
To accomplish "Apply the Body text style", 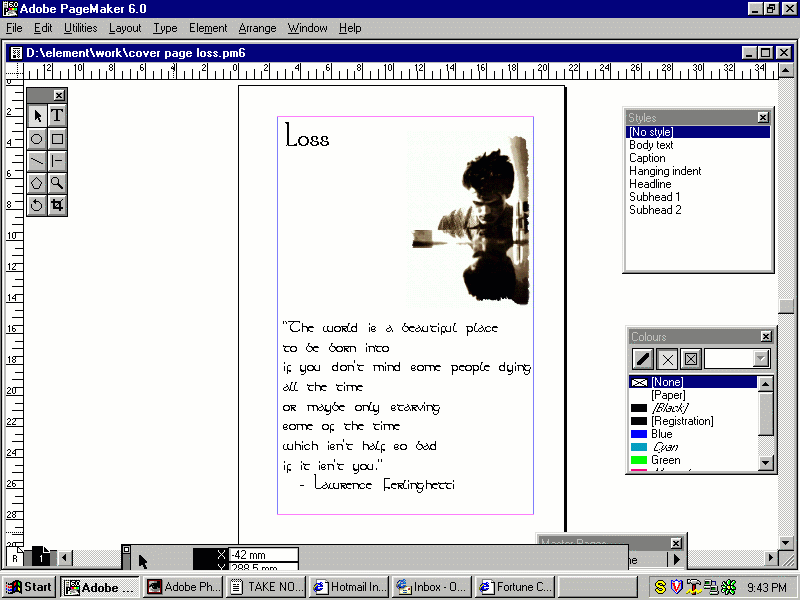I will tap(651, 145).
